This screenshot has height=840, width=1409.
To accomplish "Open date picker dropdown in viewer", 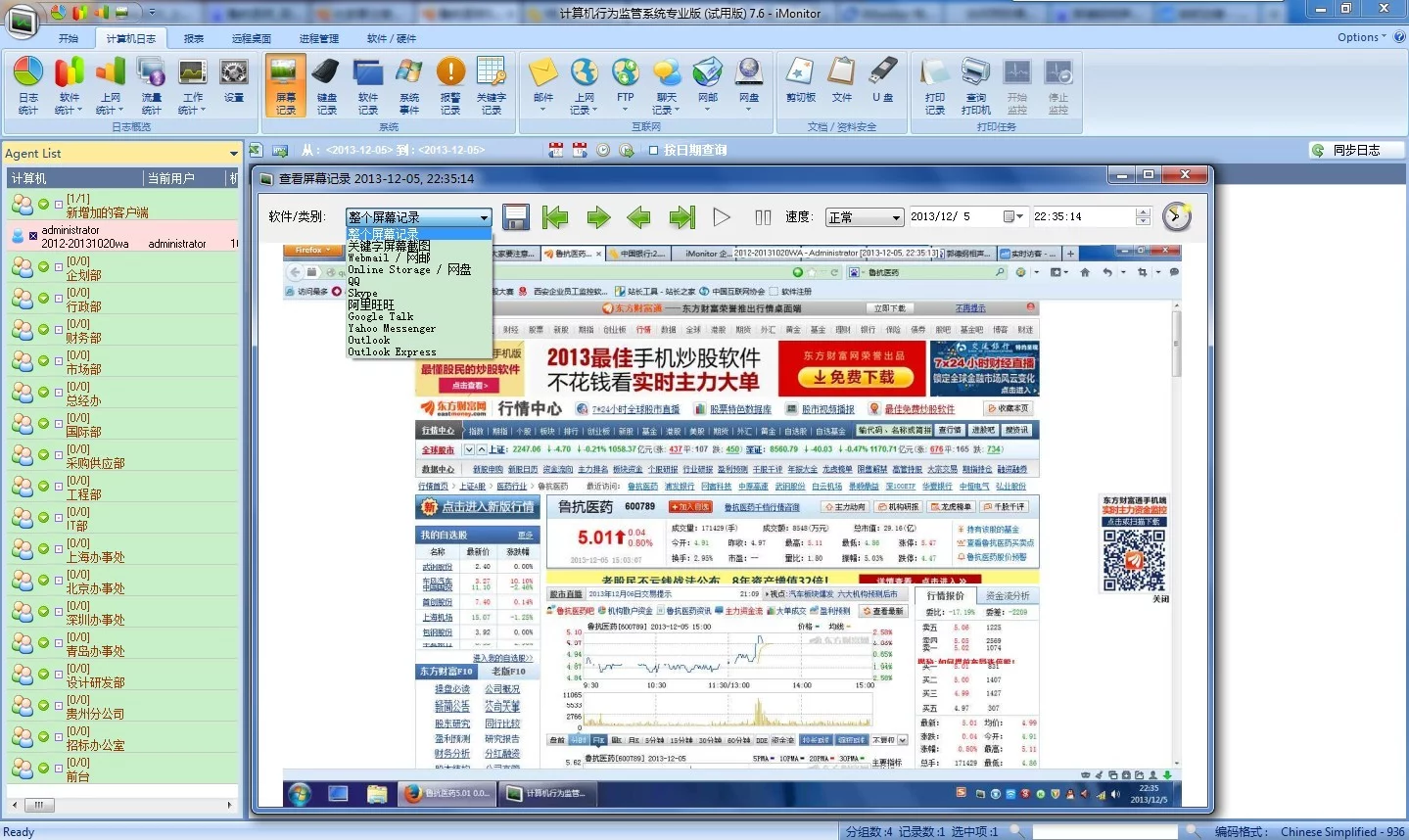I will tap(1013, 216).
